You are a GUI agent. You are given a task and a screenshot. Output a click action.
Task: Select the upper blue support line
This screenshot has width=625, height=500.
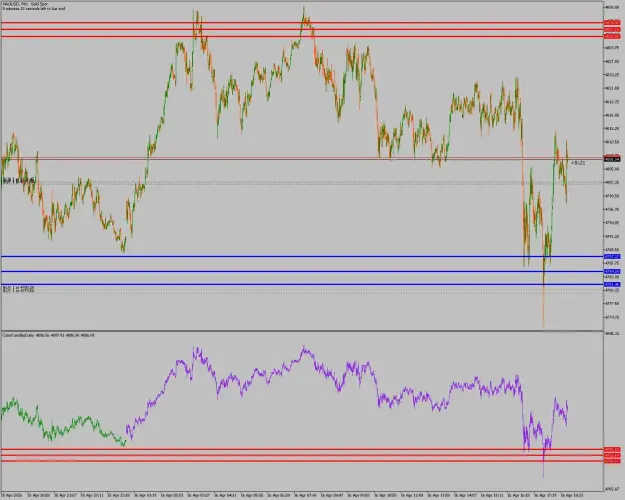(302, 256)
